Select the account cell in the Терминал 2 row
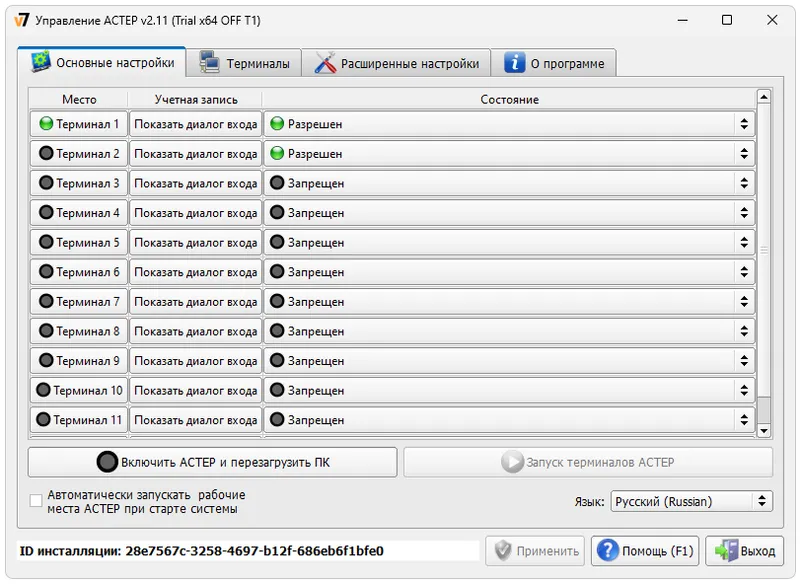 pyautogui.click(x=195, y=153)
